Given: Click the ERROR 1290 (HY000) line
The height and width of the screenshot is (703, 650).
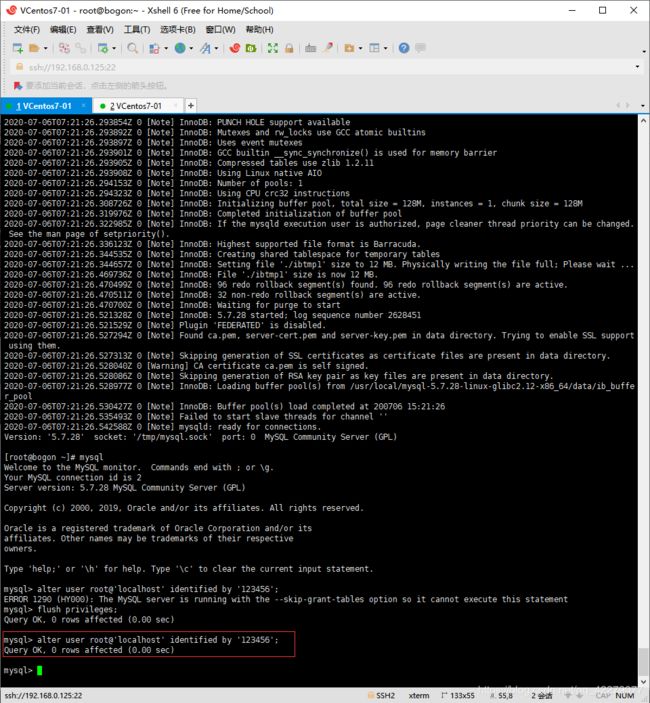Looking at the screenshot, I should (x=286, y=599).
